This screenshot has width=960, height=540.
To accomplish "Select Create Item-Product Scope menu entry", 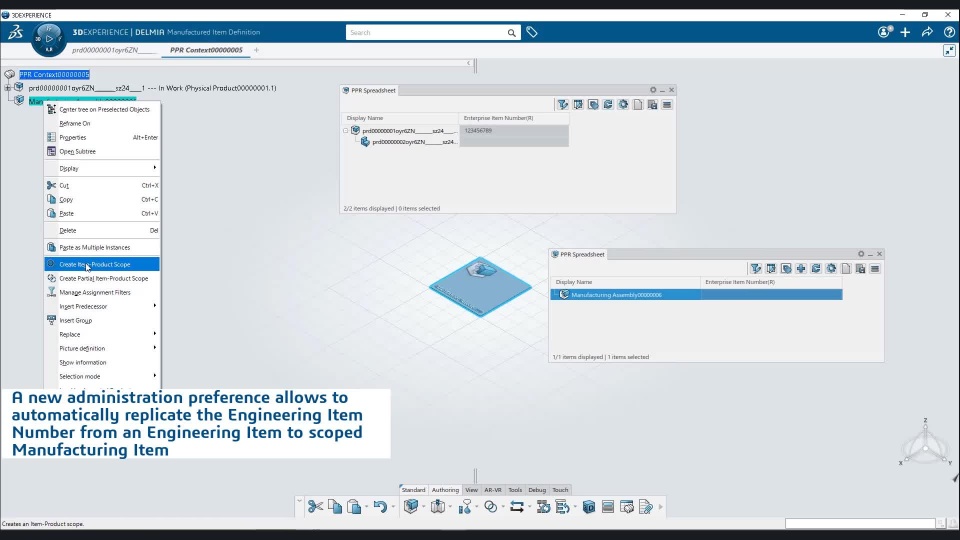I will (102, 264).
